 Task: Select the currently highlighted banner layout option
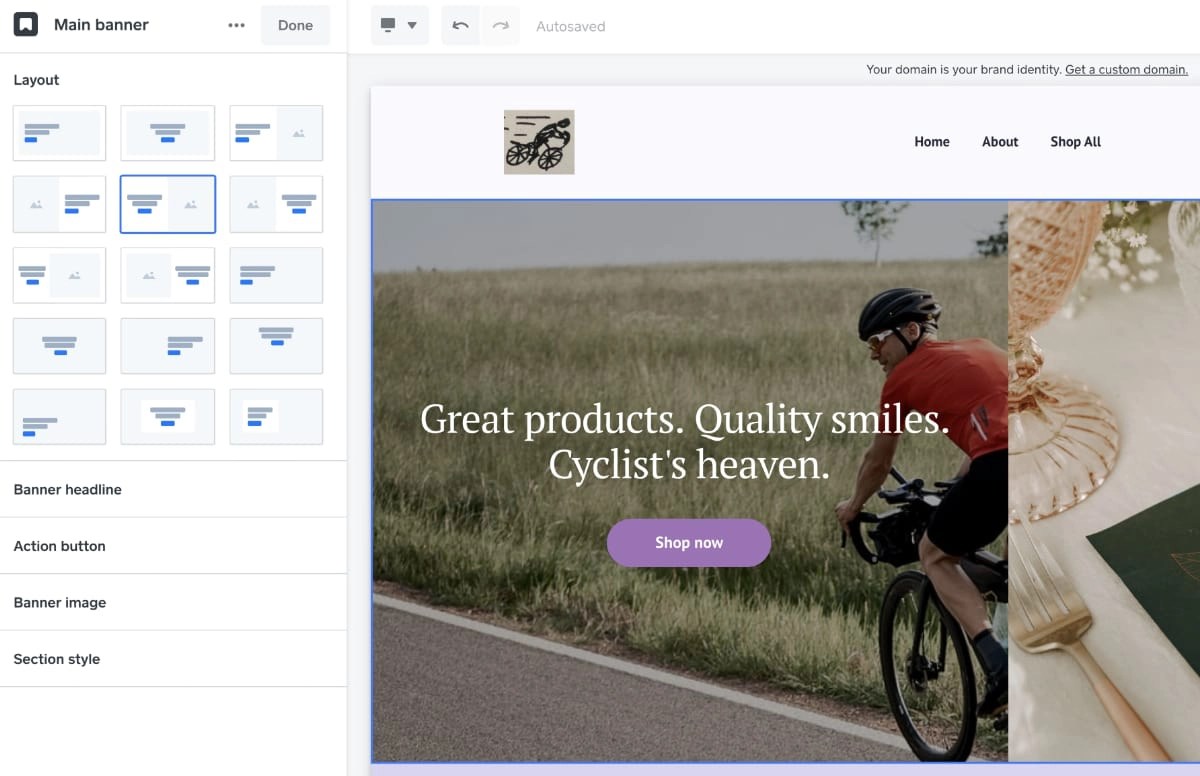(167, 204)
